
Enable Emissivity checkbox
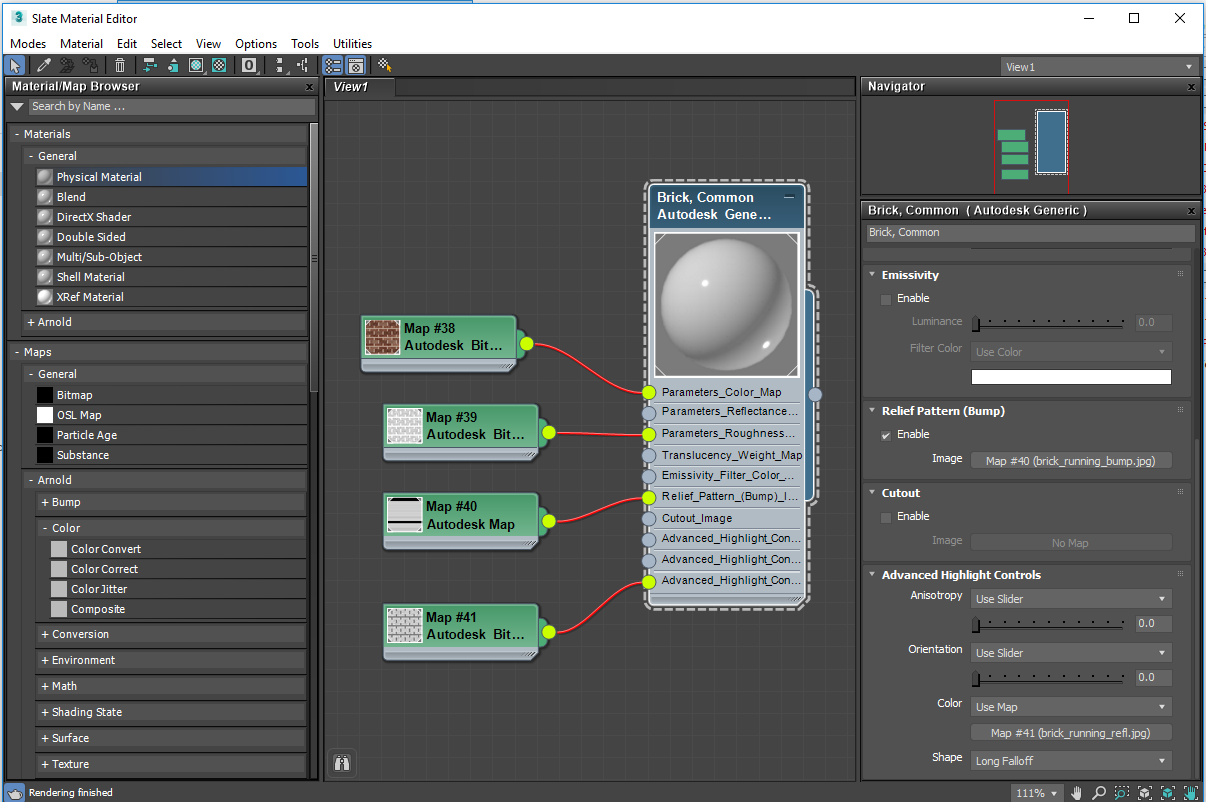pos(886,299)
